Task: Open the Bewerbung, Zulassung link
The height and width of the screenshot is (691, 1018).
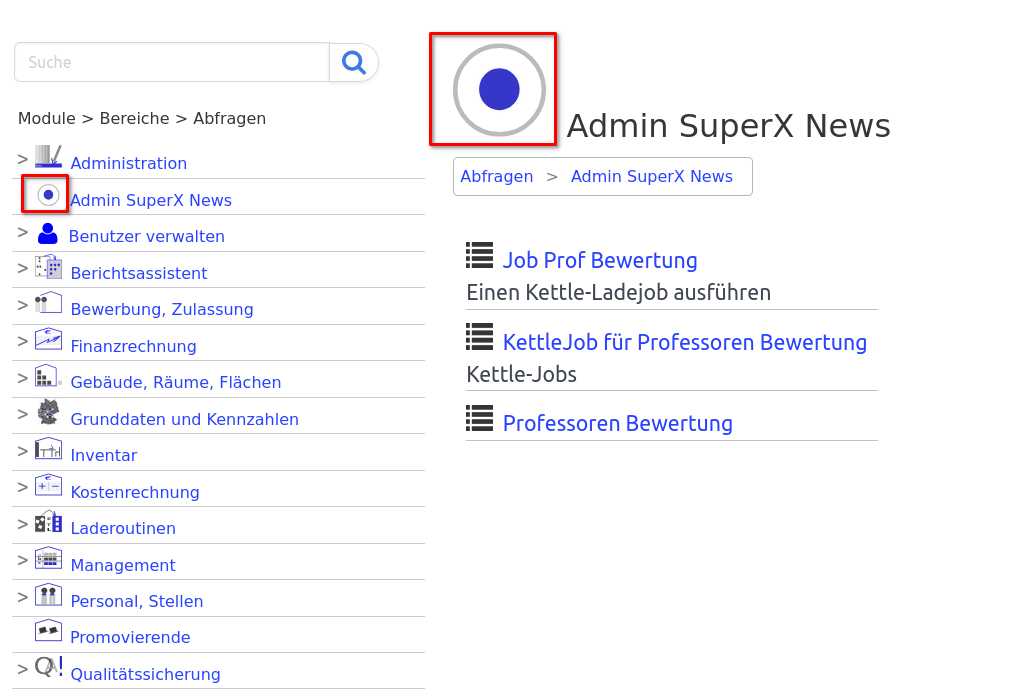Action: pyautogui.click(x=162, y=310)
